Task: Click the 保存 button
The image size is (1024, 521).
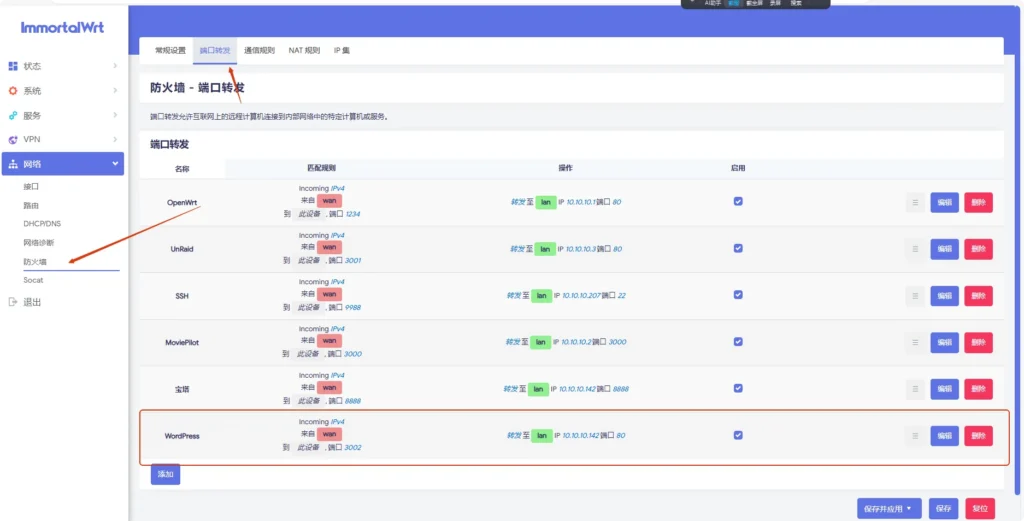Action: [x=943, y=509]
